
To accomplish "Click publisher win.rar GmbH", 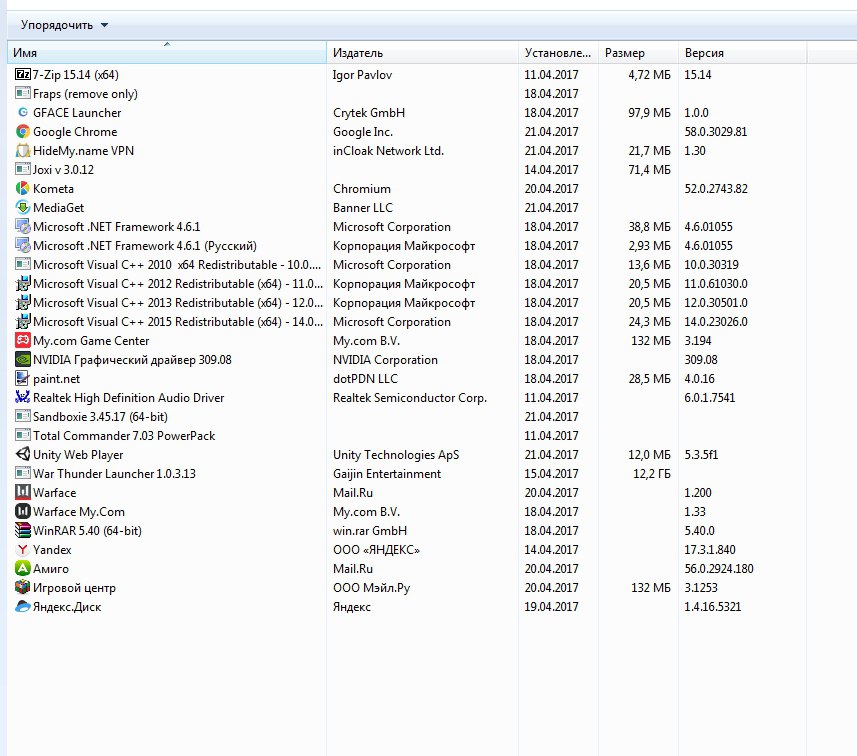I will (370, 531).
